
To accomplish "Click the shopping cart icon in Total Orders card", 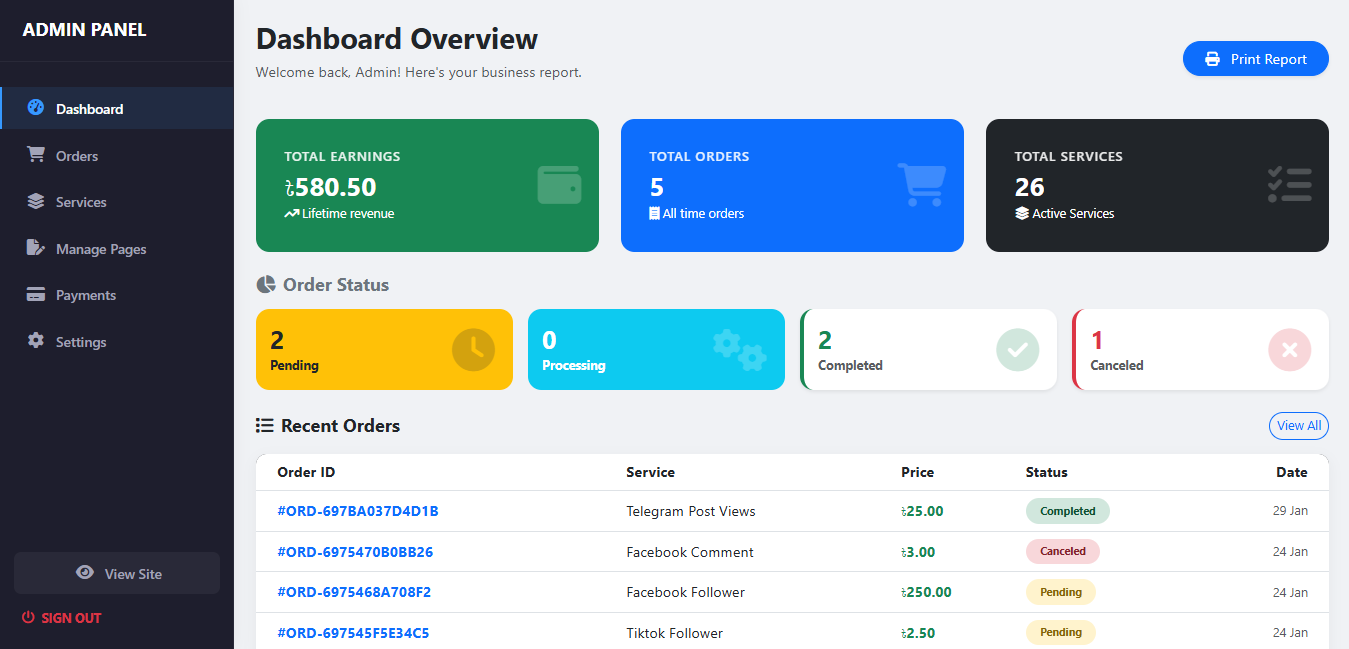I will [921, 185].
